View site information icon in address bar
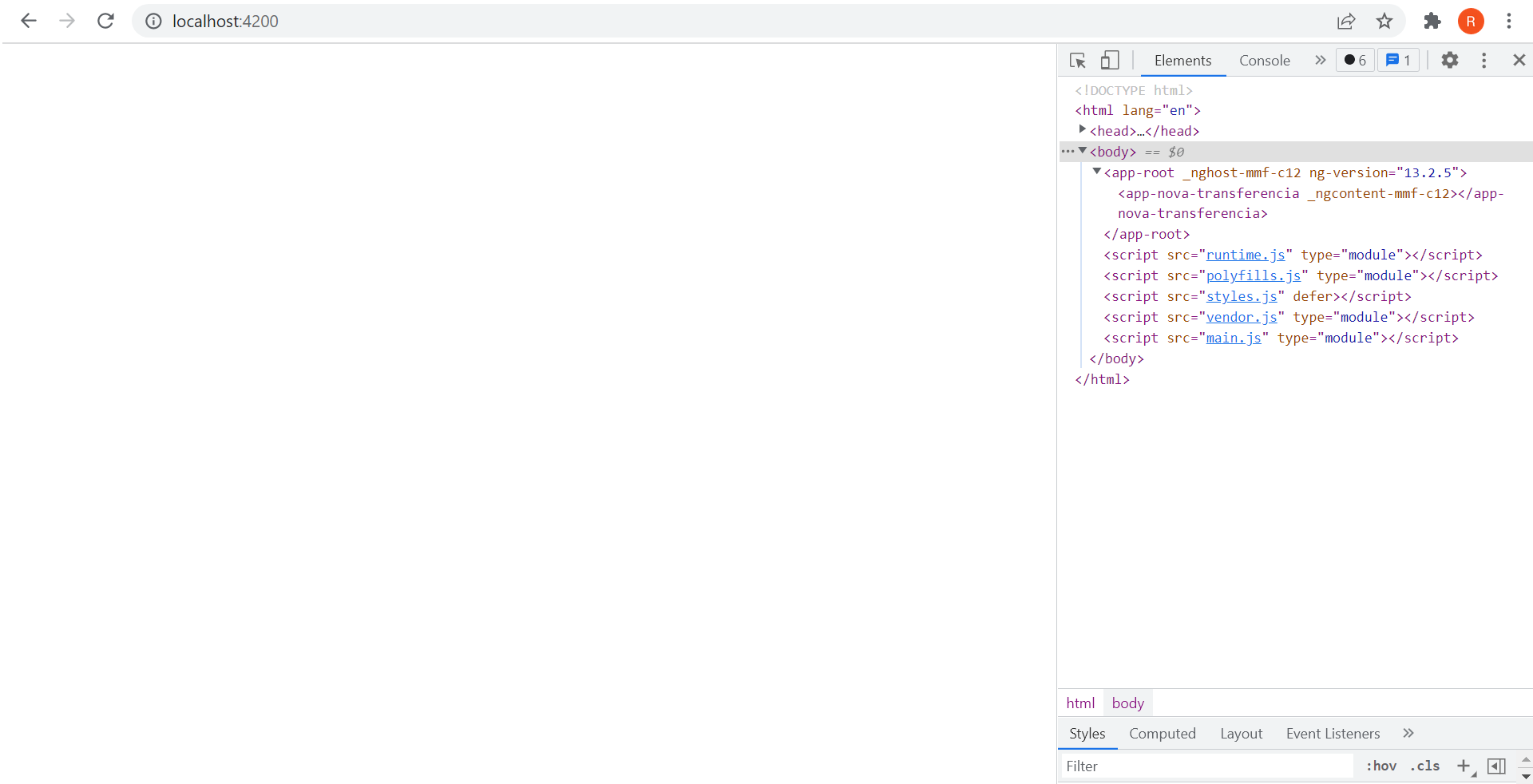Viewport: 1533px width, 784px height. [x=153, y=22]
